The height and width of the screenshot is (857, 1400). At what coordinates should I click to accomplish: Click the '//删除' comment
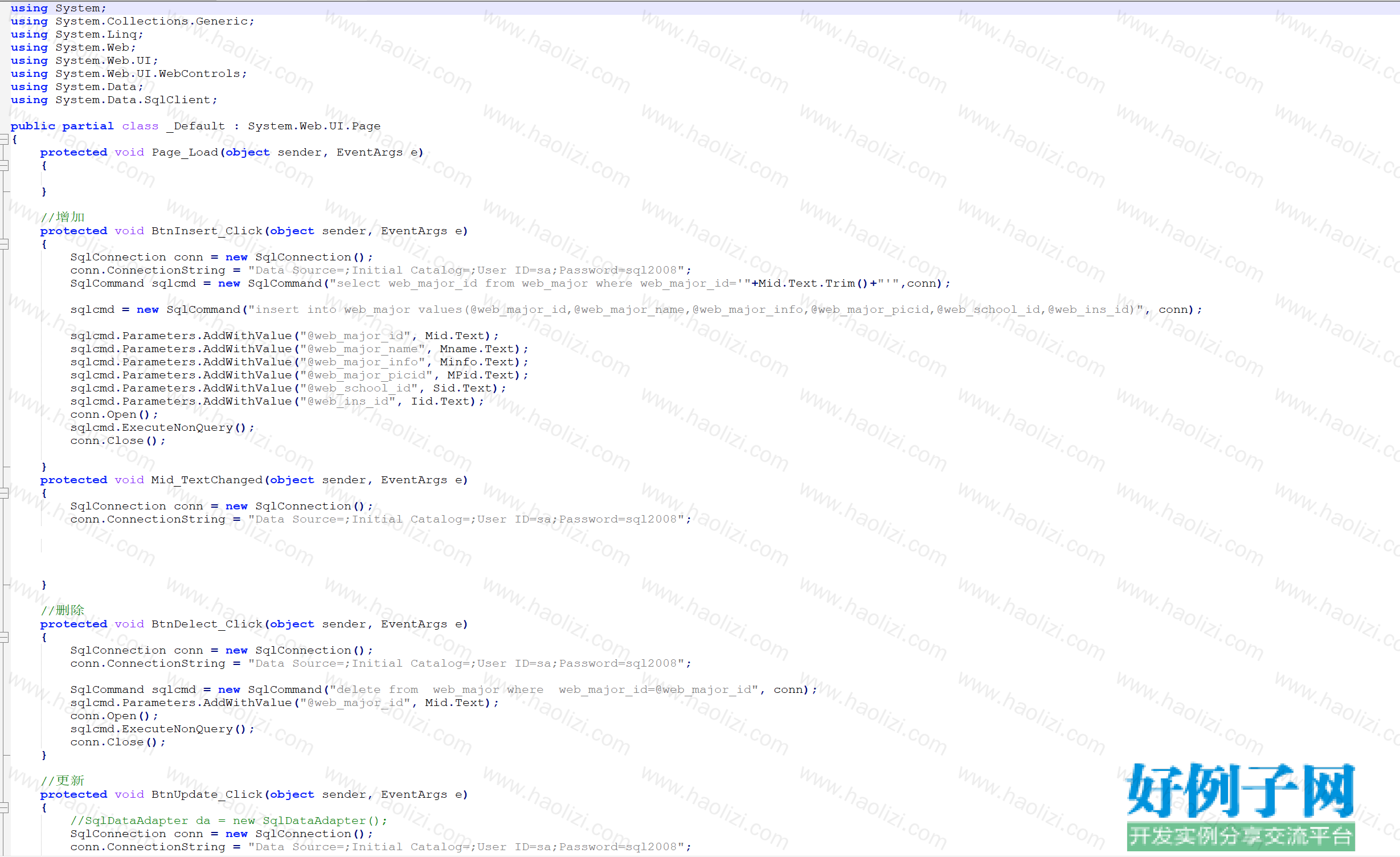coord(63,610)
